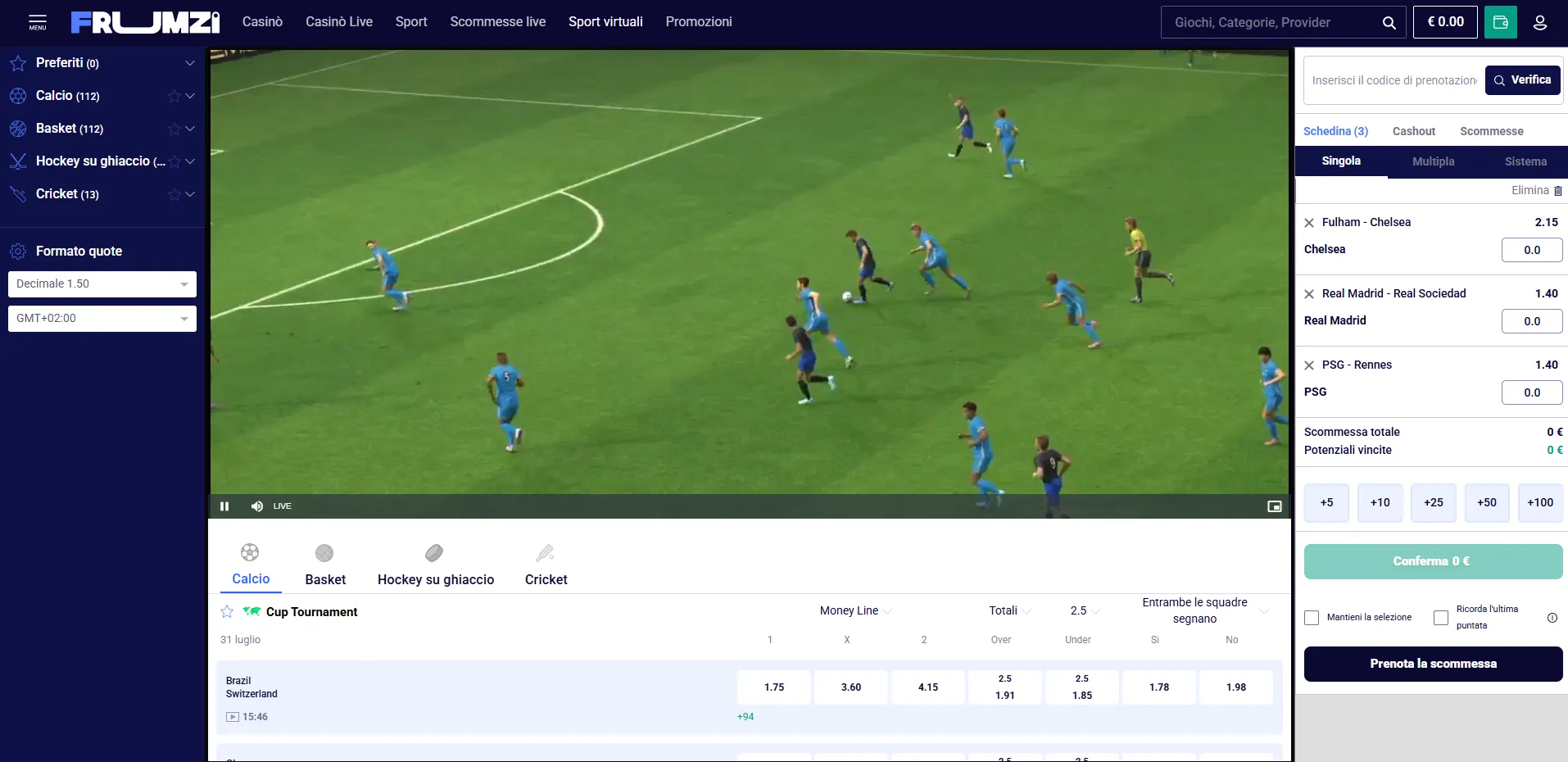Add +100 to the stake

(x=1540, y=503)
